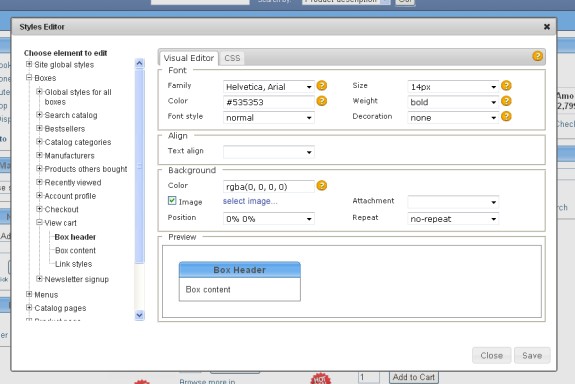Show help for Font Decoration
The height and width of the screenshot is (384, 575).
tap(506, 116)
